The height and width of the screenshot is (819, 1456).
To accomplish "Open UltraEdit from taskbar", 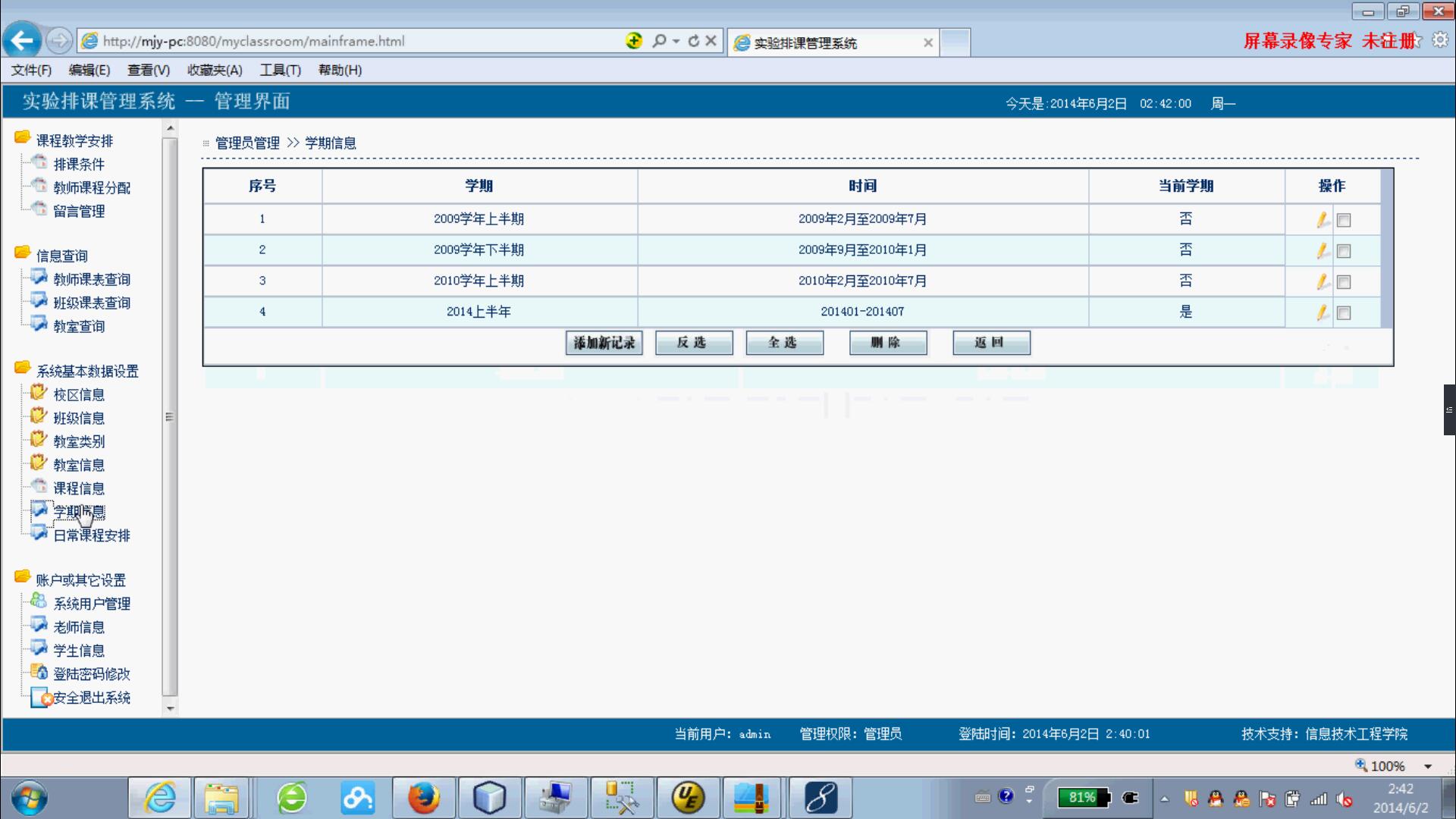I will tap(688, 798).
